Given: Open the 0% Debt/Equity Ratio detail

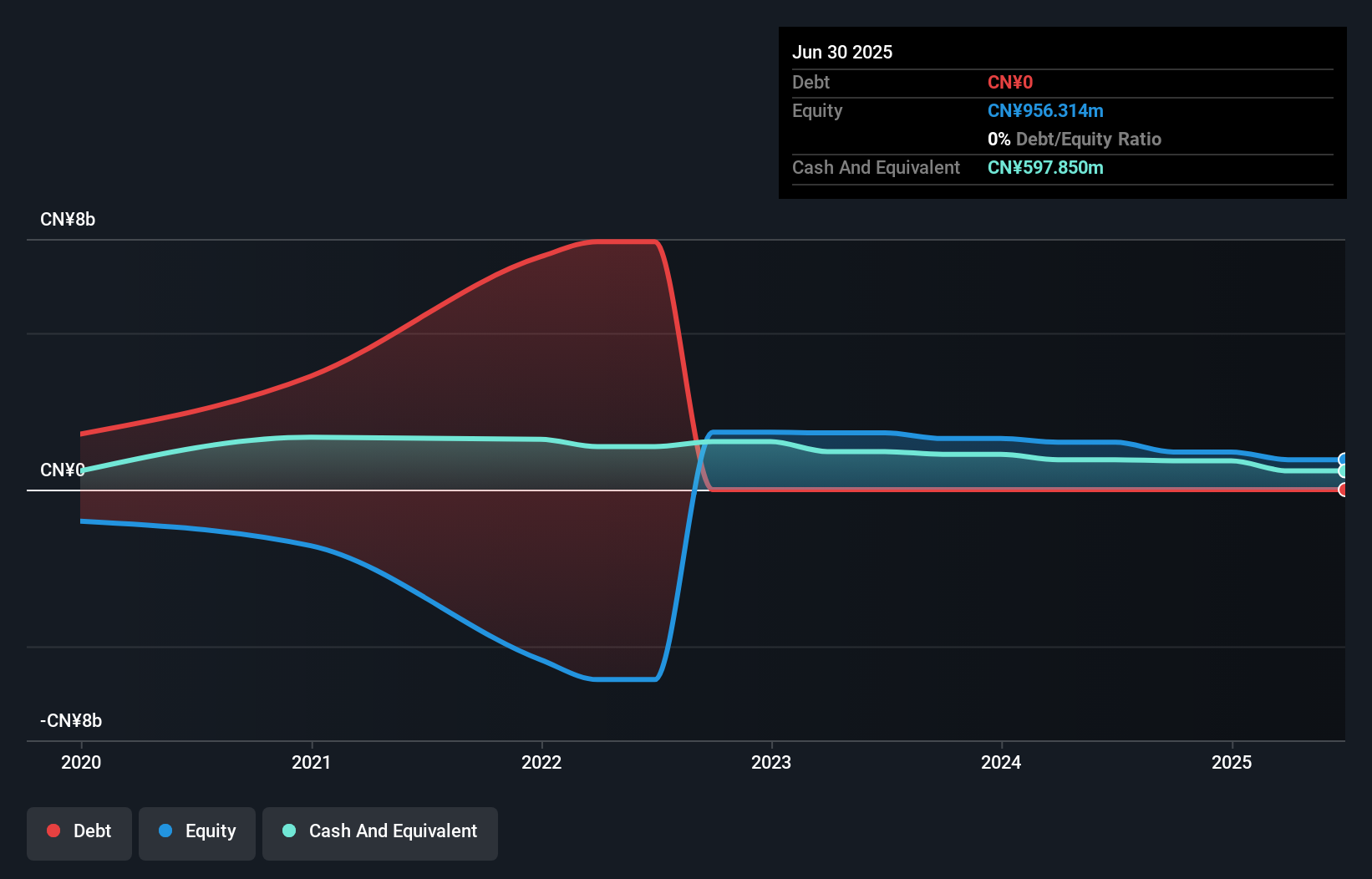Looking at the screenshot, I should [x=1075, y=139].
